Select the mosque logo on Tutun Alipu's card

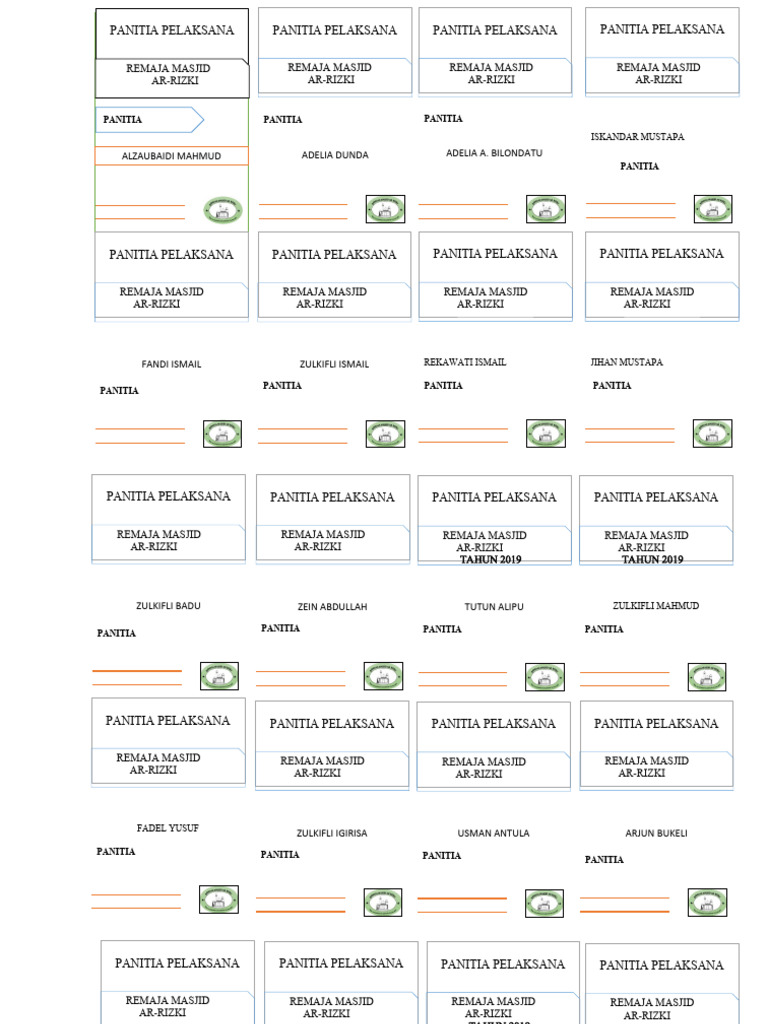coord(545,676)
